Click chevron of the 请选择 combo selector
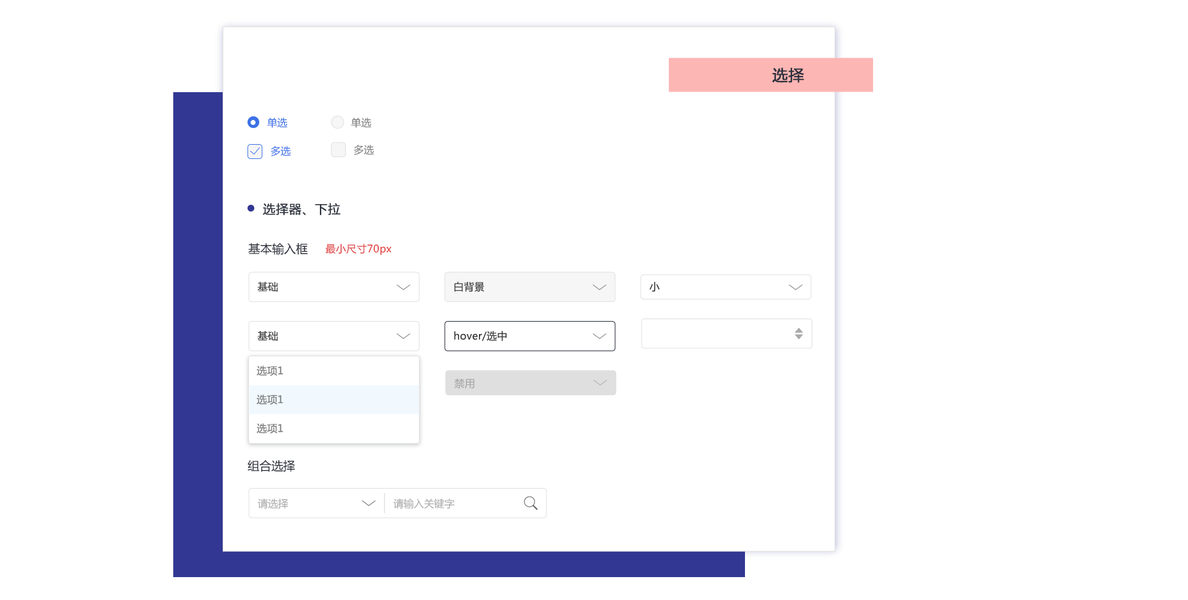 tap(368, 503)
